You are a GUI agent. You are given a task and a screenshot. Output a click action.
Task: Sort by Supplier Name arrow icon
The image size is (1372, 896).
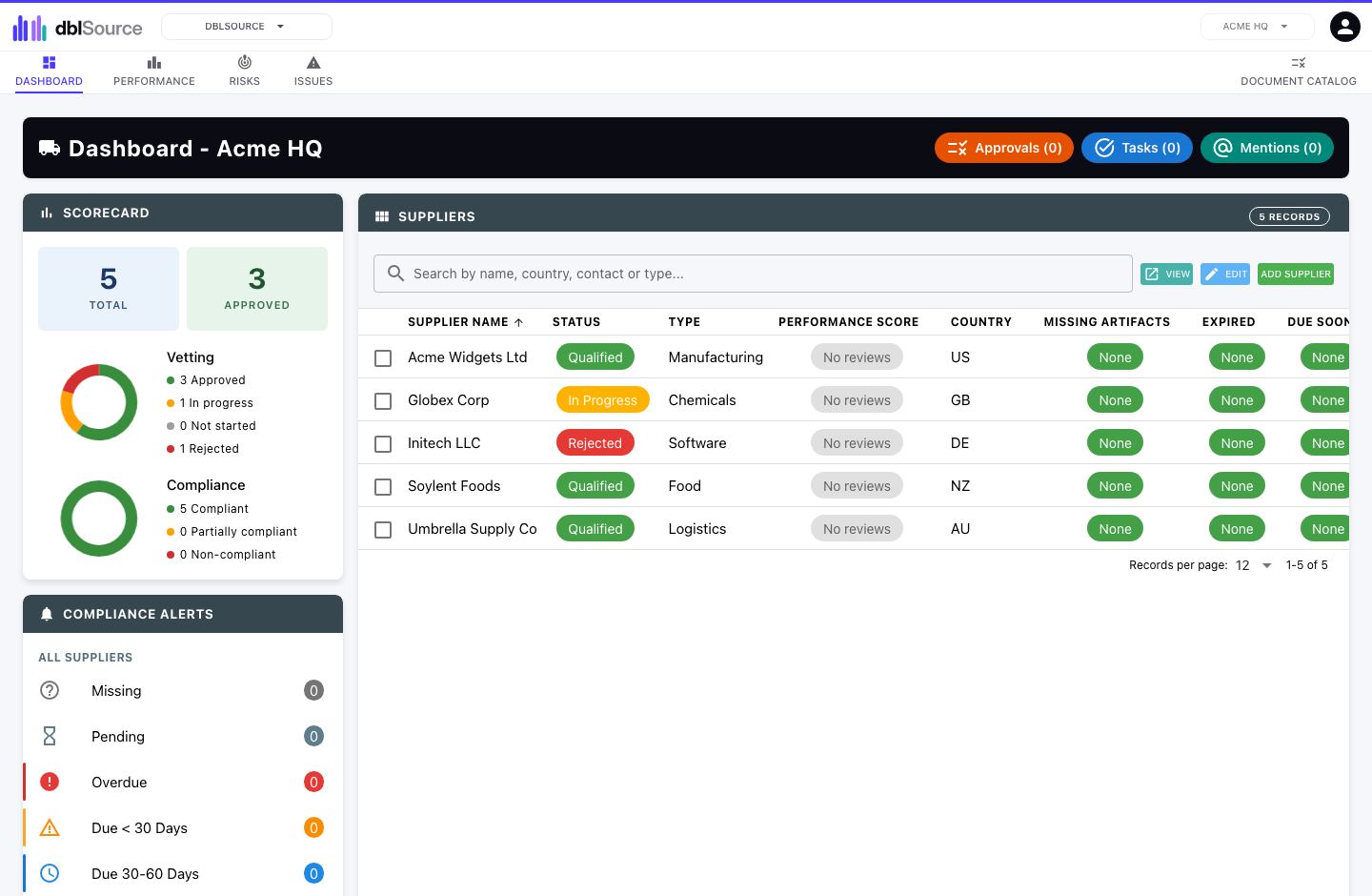click(518, 322)
